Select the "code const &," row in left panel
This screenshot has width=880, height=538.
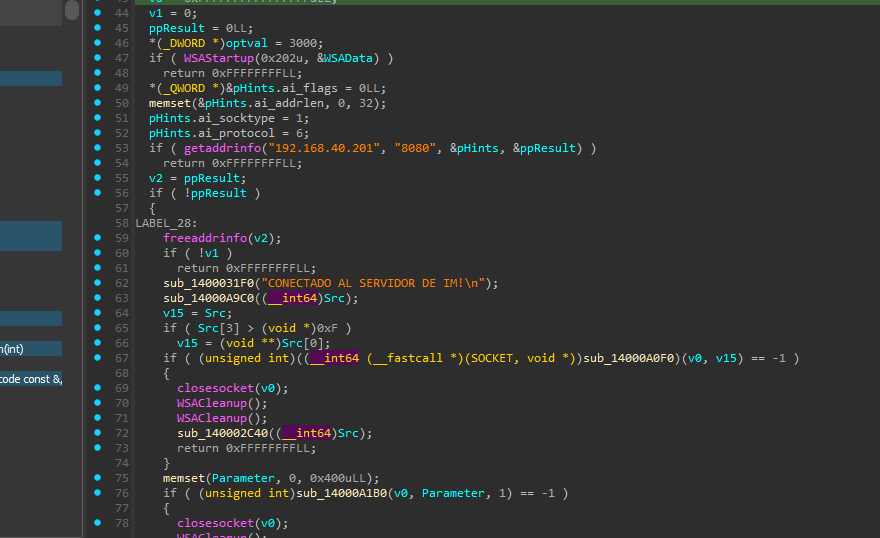coord(31,379)
